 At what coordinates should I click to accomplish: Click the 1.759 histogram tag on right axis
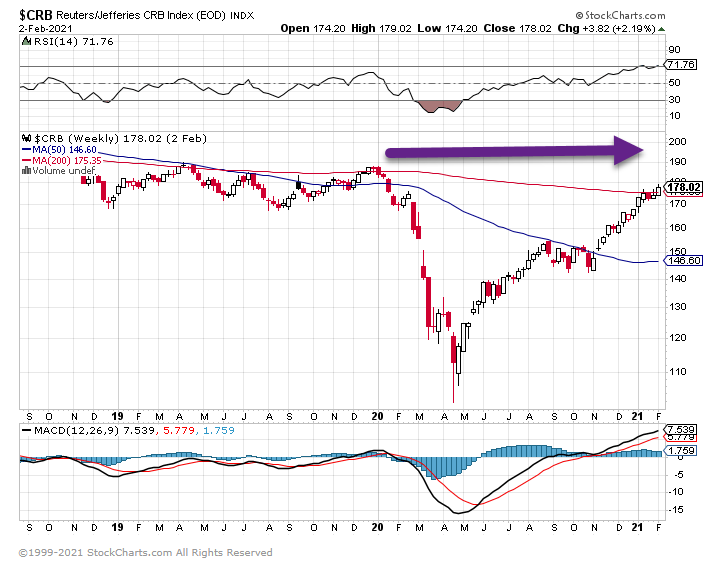(681, 451)
